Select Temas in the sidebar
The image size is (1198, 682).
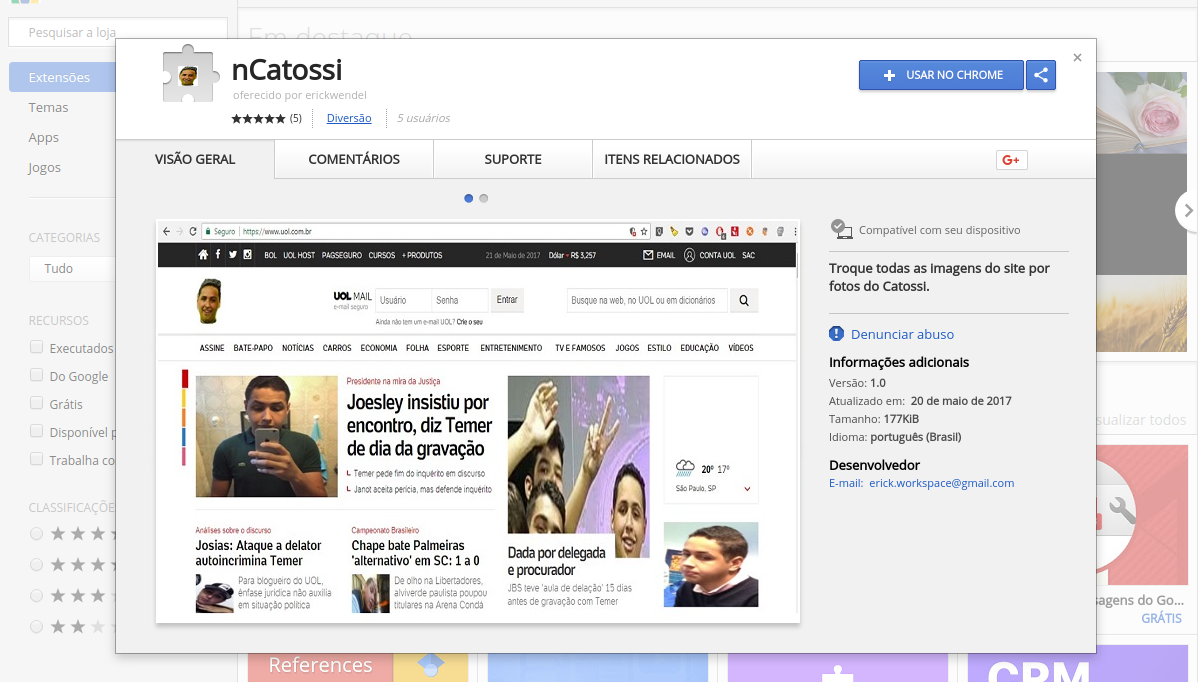[48, 108]
